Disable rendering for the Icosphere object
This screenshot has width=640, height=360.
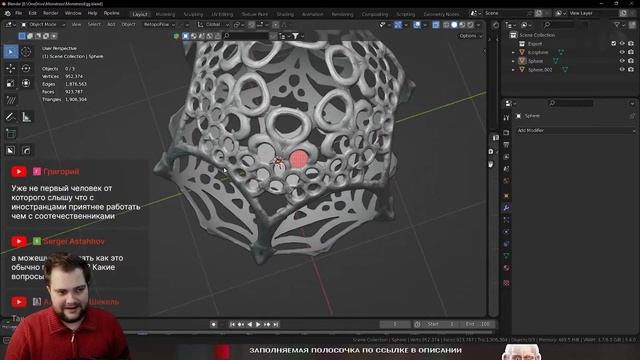point(631,52)
